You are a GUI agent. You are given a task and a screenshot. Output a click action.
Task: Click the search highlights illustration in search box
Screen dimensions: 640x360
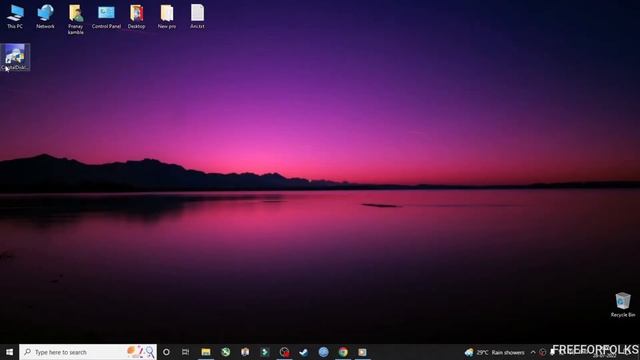point(141,351)
